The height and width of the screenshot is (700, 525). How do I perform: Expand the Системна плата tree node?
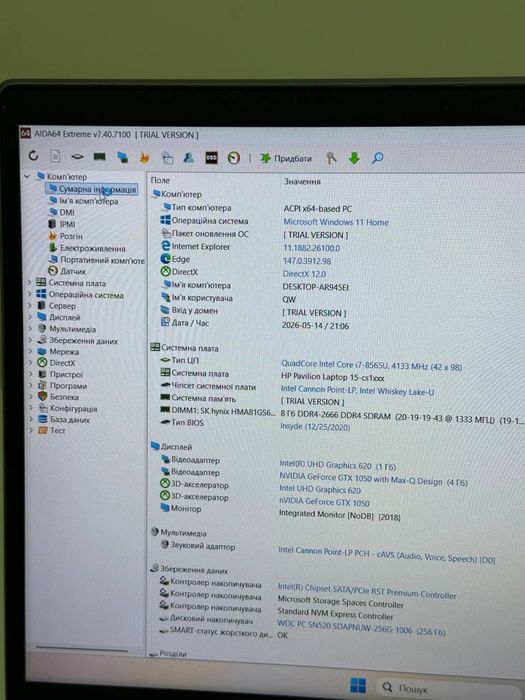[x=30, y=282]
